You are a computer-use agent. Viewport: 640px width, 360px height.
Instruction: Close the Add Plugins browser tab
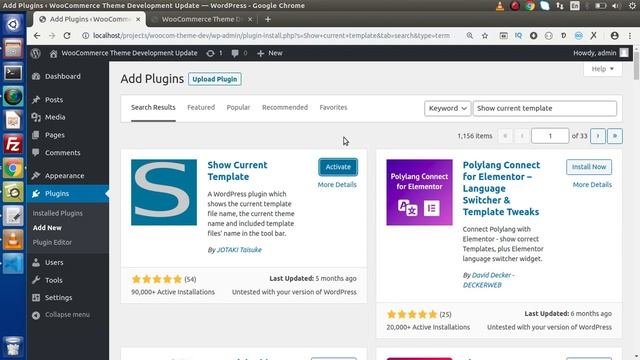point(138,19)
